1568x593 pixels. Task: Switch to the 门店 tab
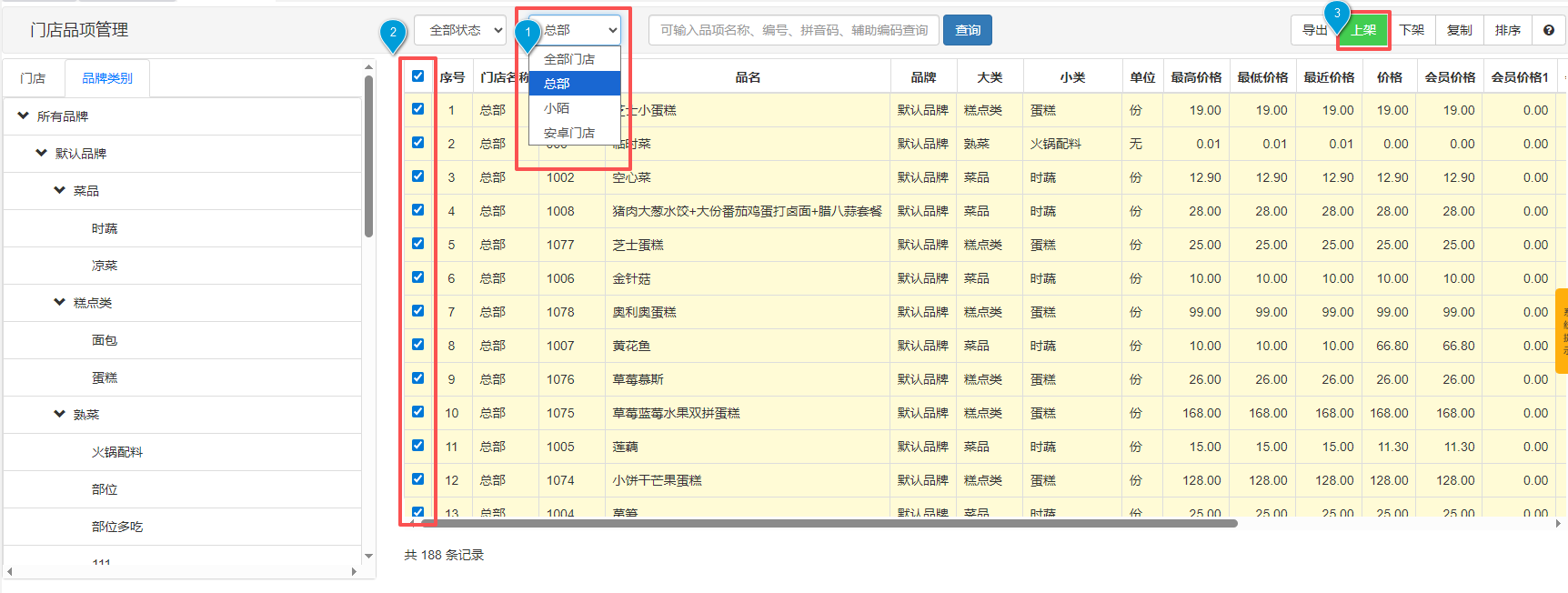coord(34,78)
